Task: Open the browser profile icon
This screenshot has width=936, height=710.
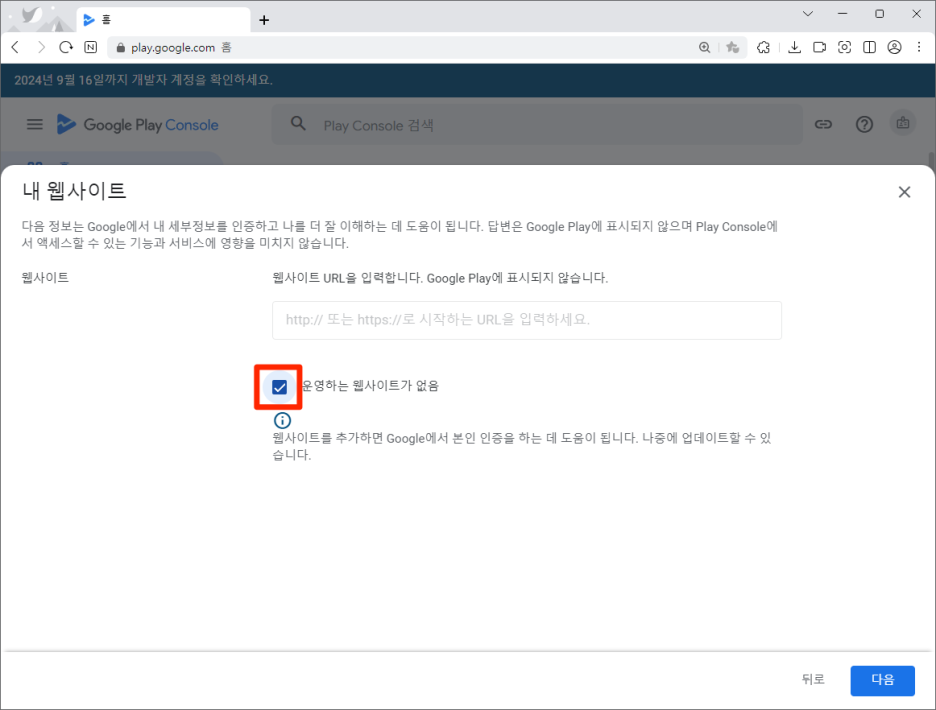Action: point(894,47)
